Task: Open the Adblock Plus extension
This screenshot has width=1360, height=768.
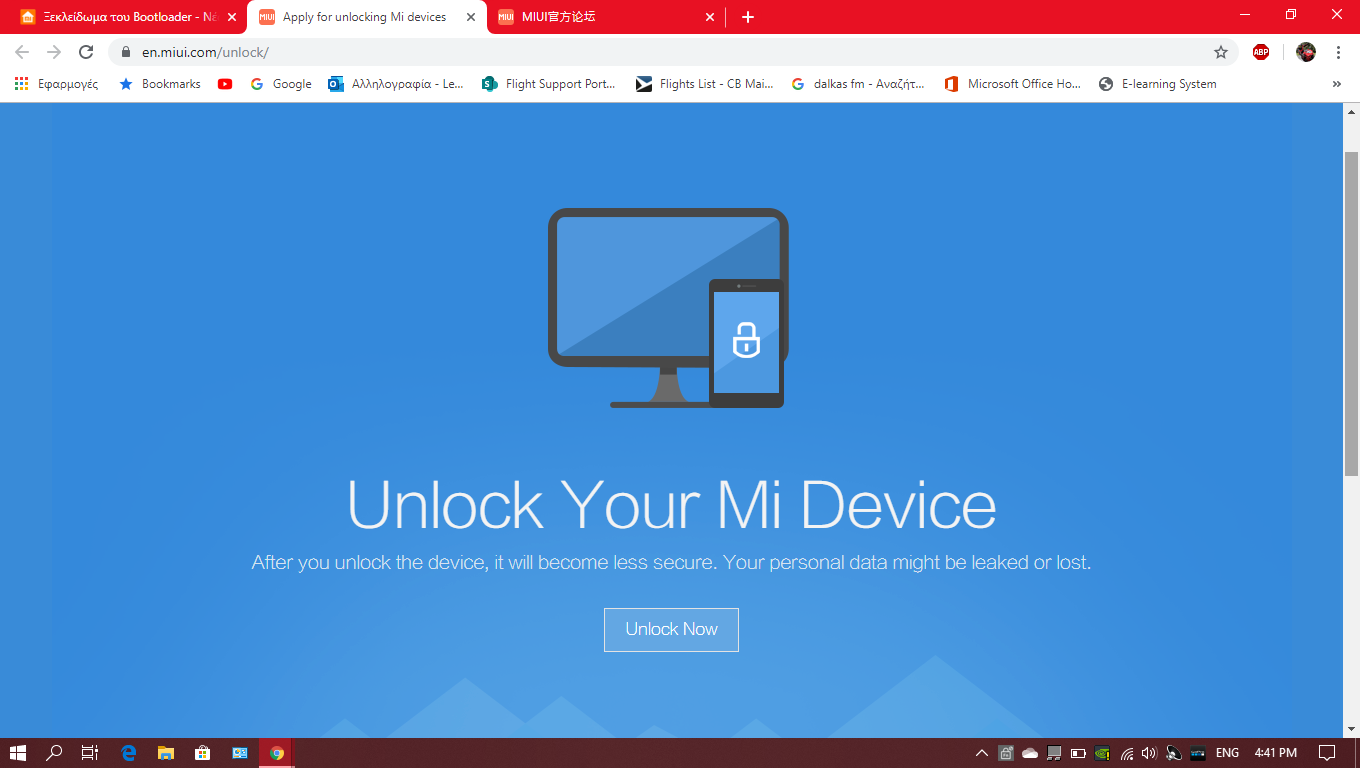Action: coord(1261,52)
